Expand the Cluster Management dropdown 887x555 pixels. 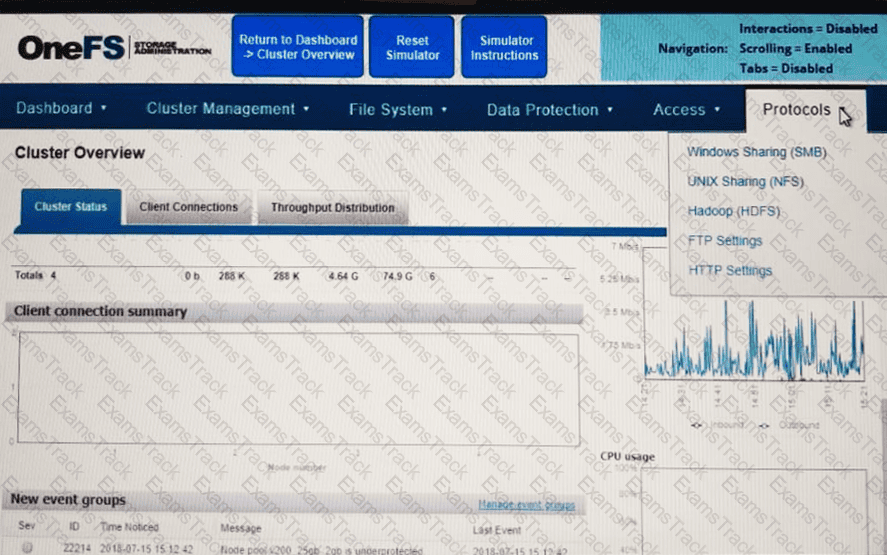point(227,109)
